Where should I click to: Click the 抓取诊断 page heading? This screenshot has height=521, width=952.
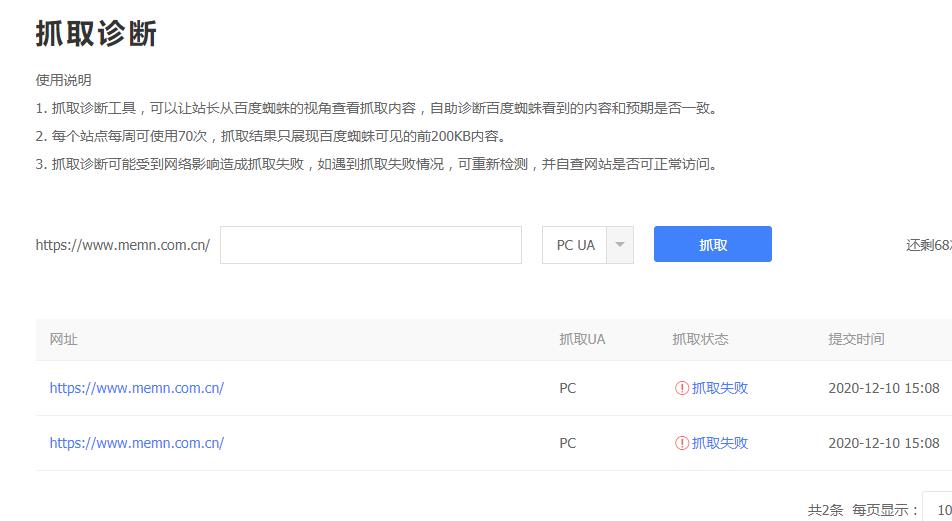tap(96, 33)
